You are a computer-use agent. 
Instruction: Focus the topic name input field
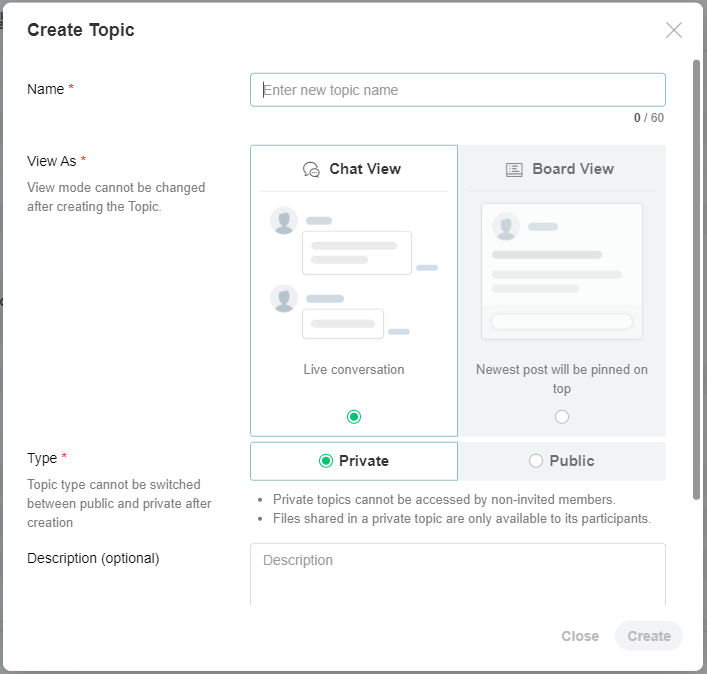click(457, 90)
